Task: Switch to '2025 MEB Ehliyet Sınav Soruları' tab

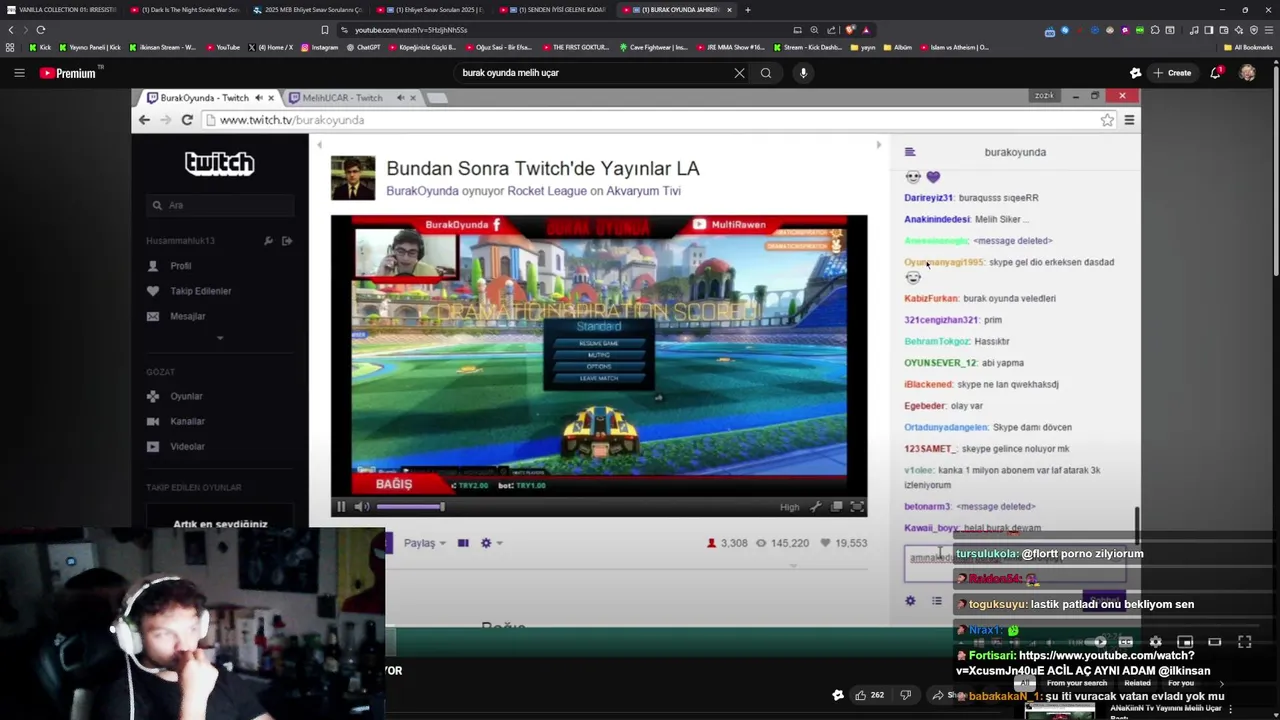Action: 308,10
